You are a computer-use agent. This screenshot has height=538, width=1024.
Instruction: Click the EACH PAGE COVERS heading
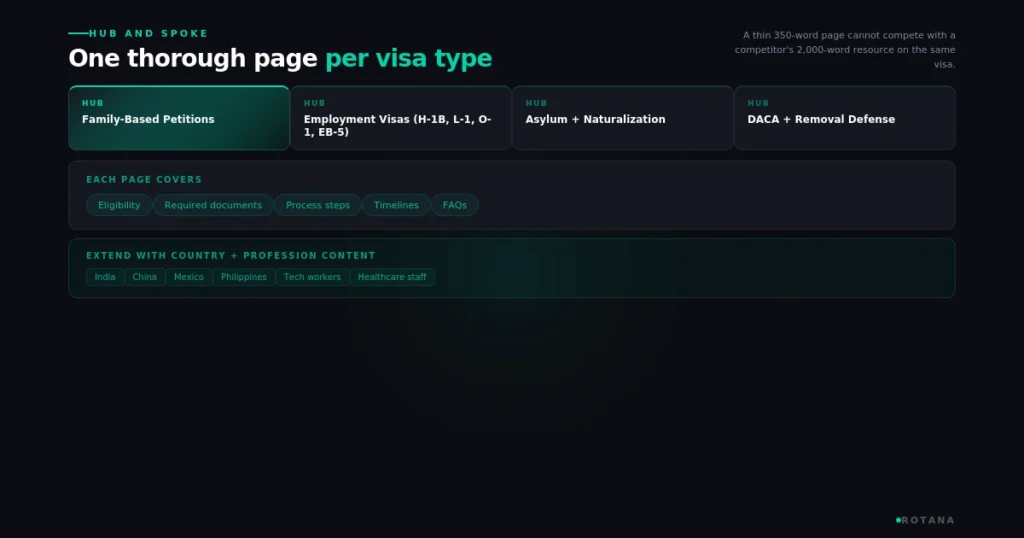click(144, 180)
